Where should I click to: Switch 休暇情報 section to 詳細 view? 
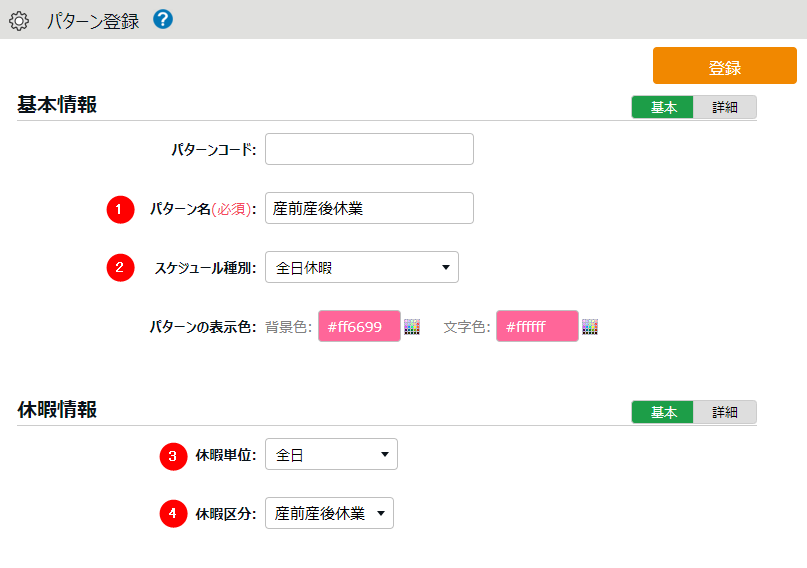(x=724, y=412)
